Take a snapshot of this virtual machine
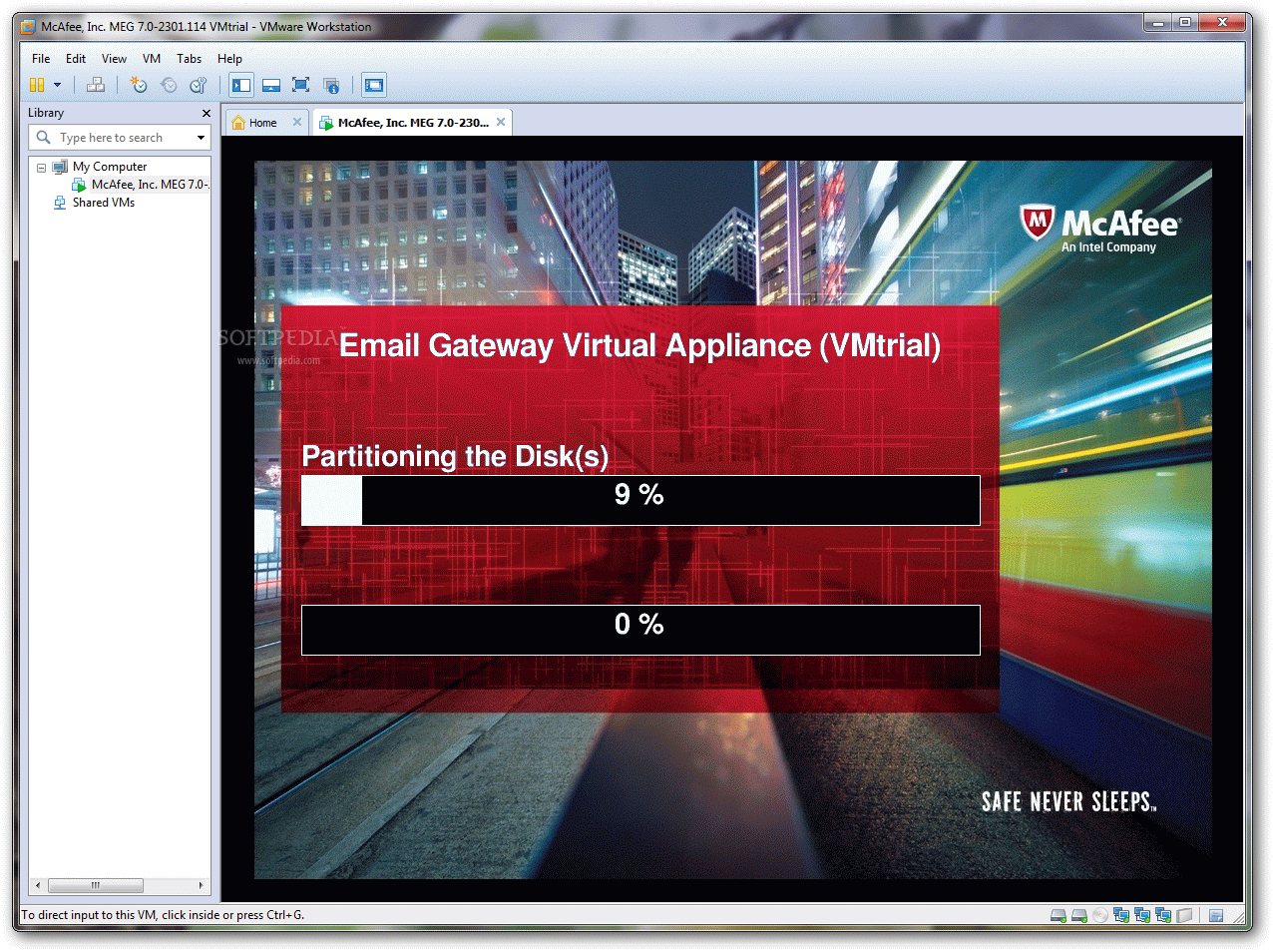 tap(139, 85)
